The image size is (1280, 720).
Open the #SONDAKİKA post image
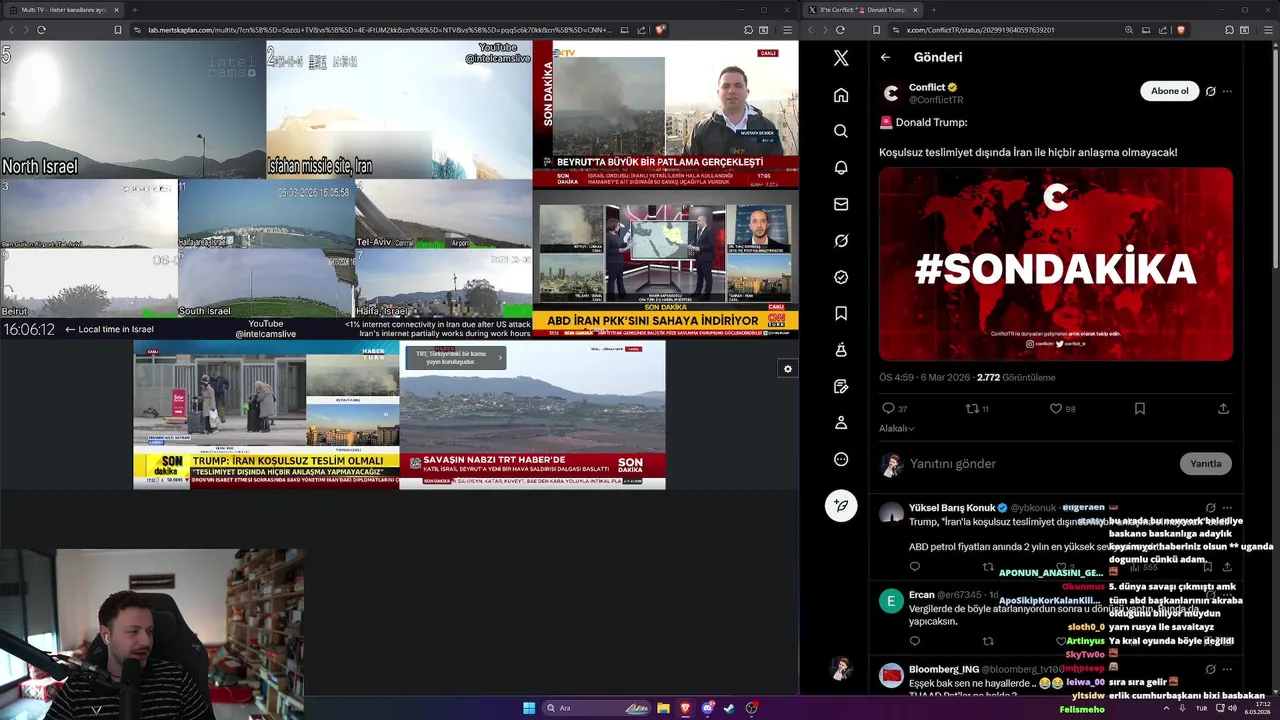coord(1056,264)
